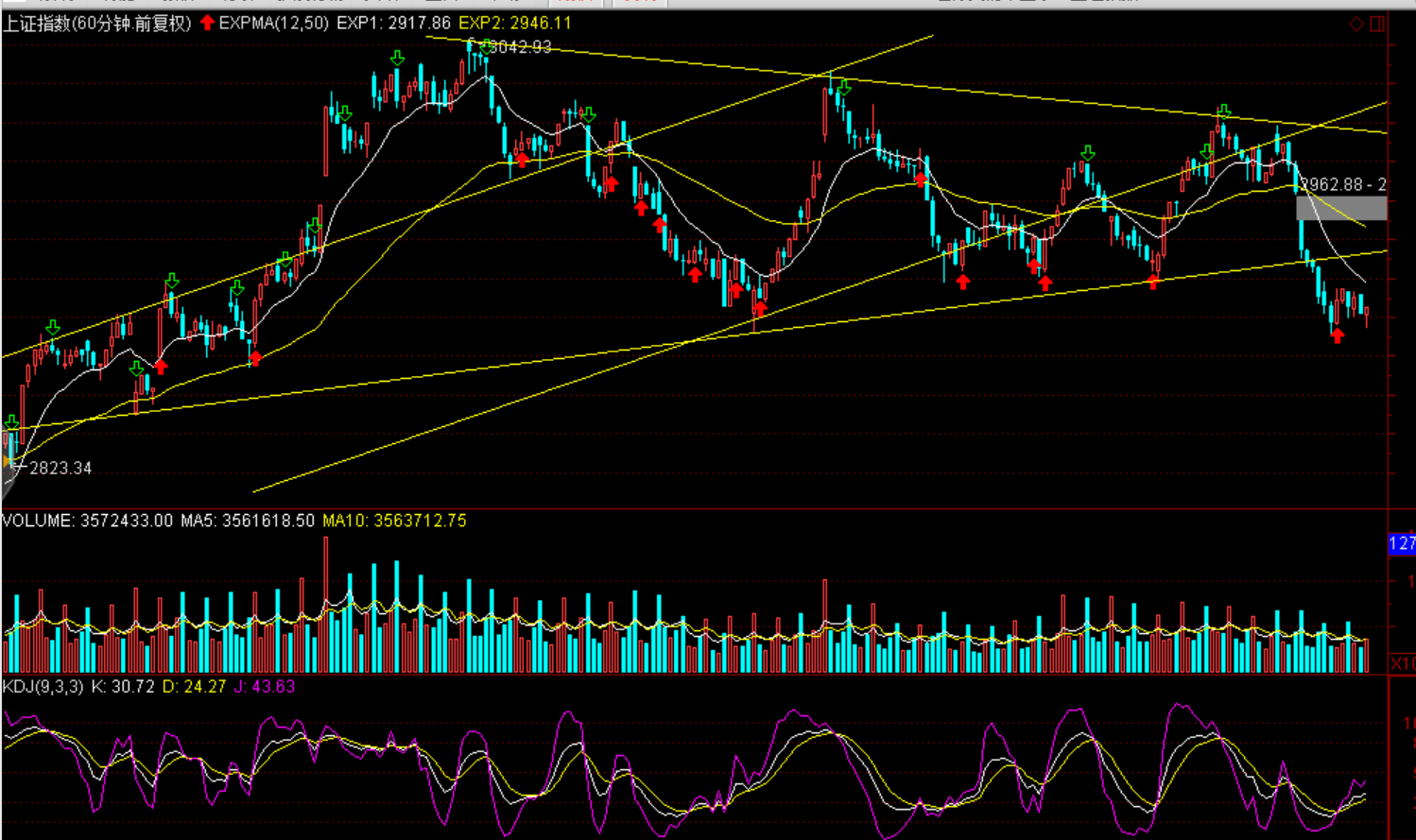1416x840 pixels.
Task: Click the MA10 volume average value
Action: [394, 521]
